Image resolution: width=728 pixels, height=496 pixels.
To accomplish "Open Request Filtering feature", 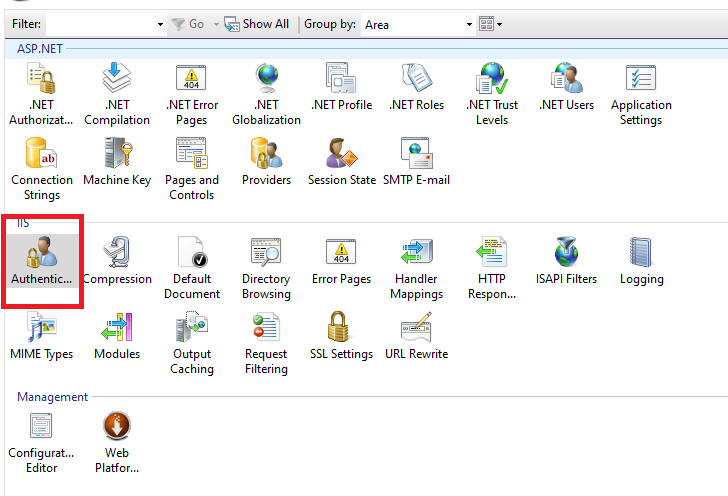I will click(266, 343).
